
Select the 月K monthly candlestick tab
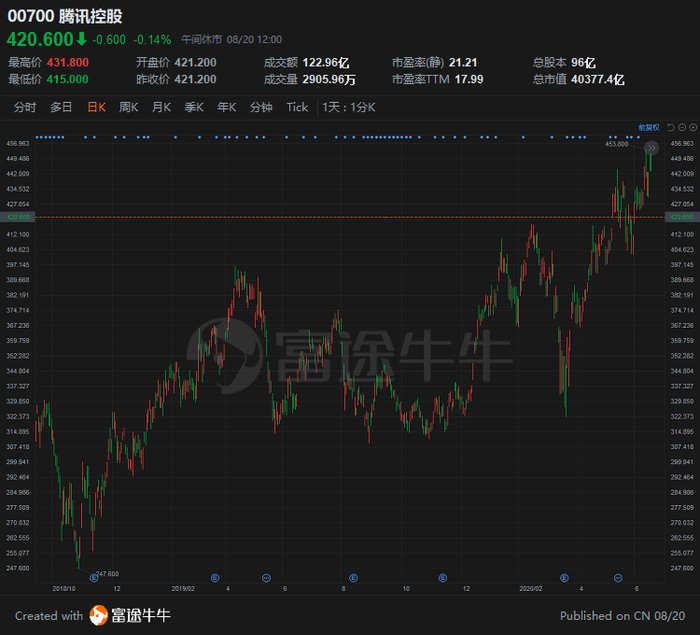click(x=161, y=107)
